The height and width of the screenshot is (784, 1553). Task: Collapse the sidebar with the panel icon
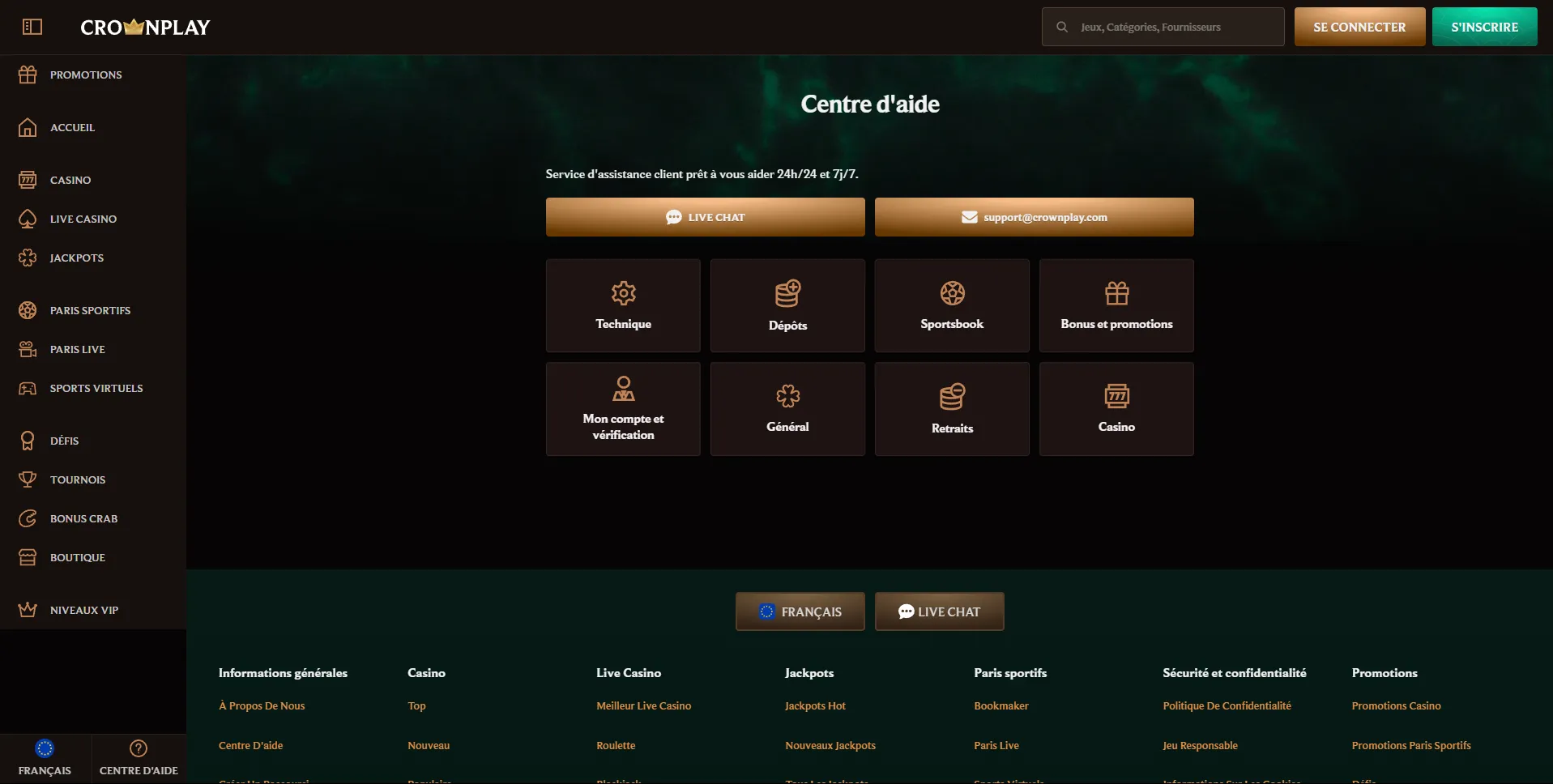pos(32,27)
